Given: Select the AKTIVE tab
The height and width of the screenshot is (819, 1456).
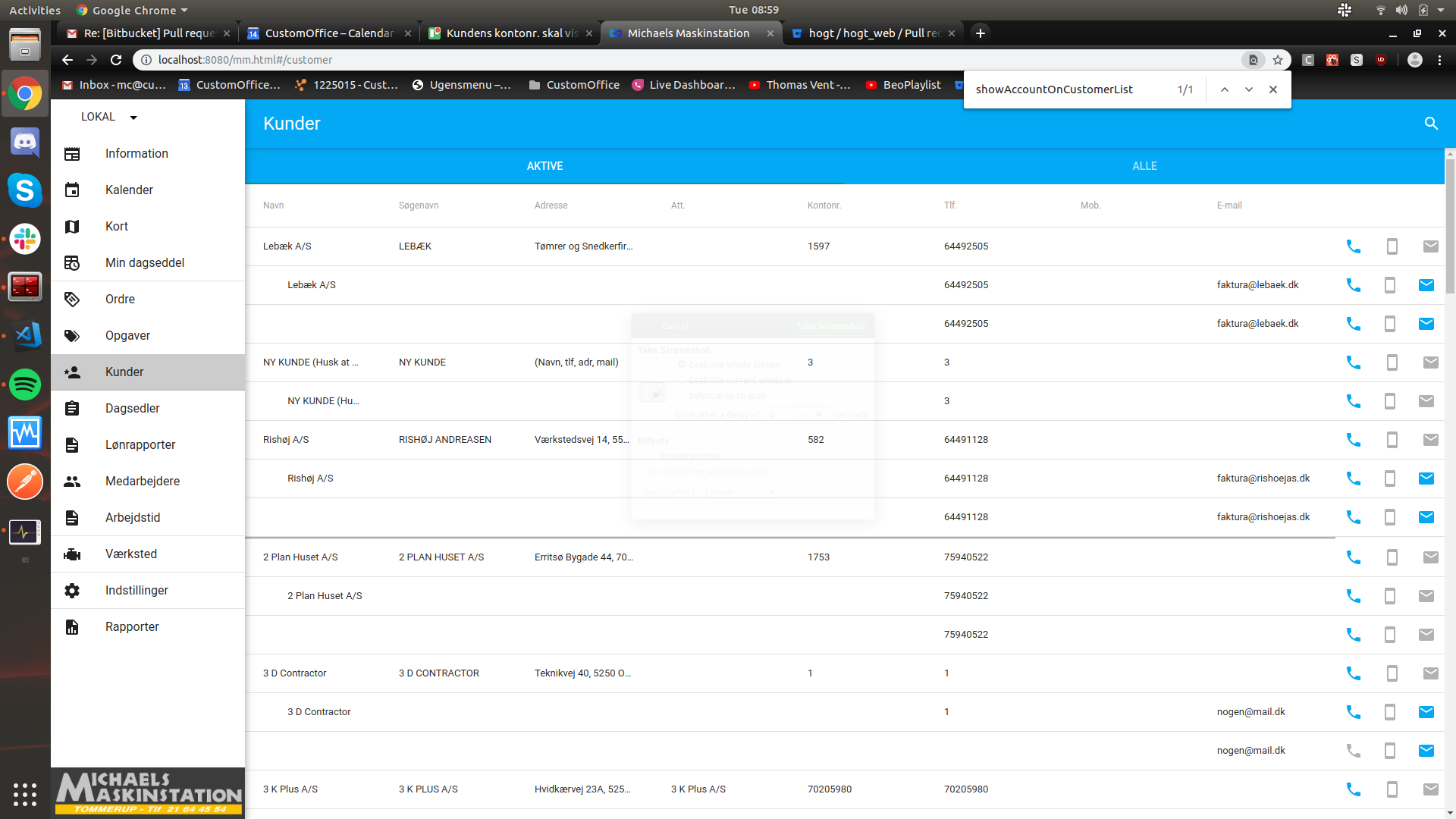Looking at the screenshot, I should [544, 166].
